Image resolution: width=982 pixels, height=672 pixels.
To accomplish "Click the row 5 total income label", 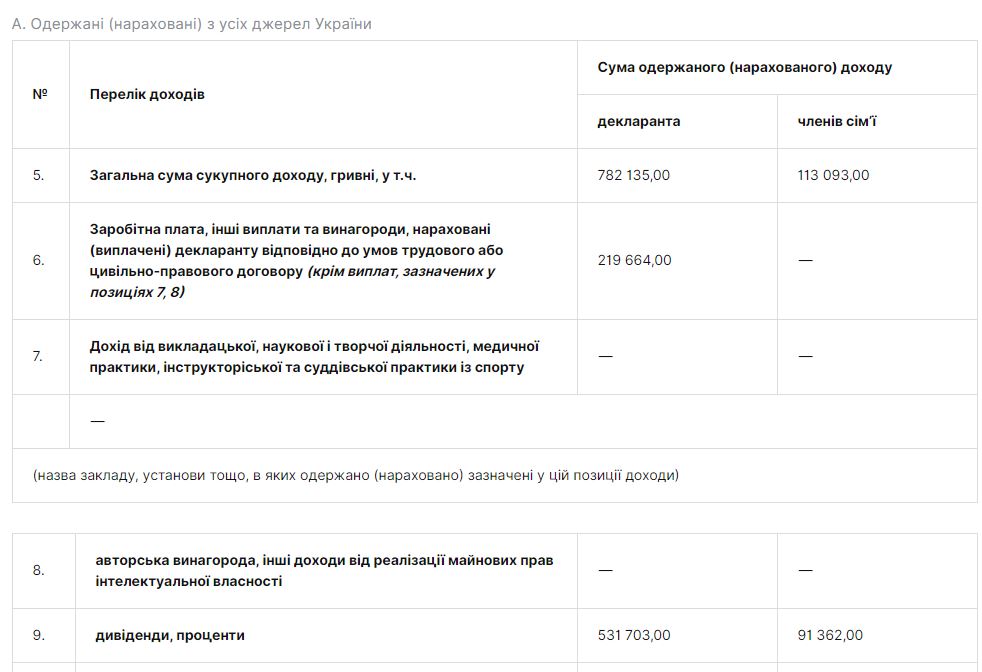I will click(x=252, y=175).
